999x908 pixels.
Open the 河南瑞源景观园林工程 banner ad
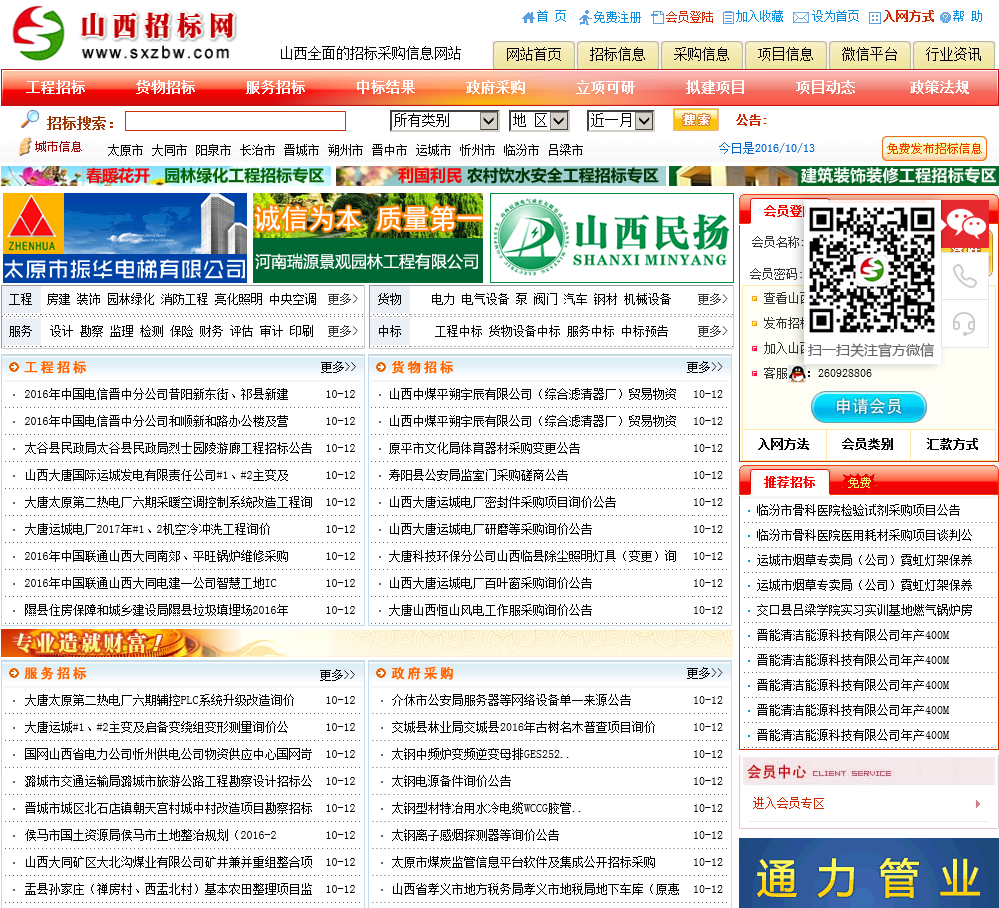click(x=368, y=238)
